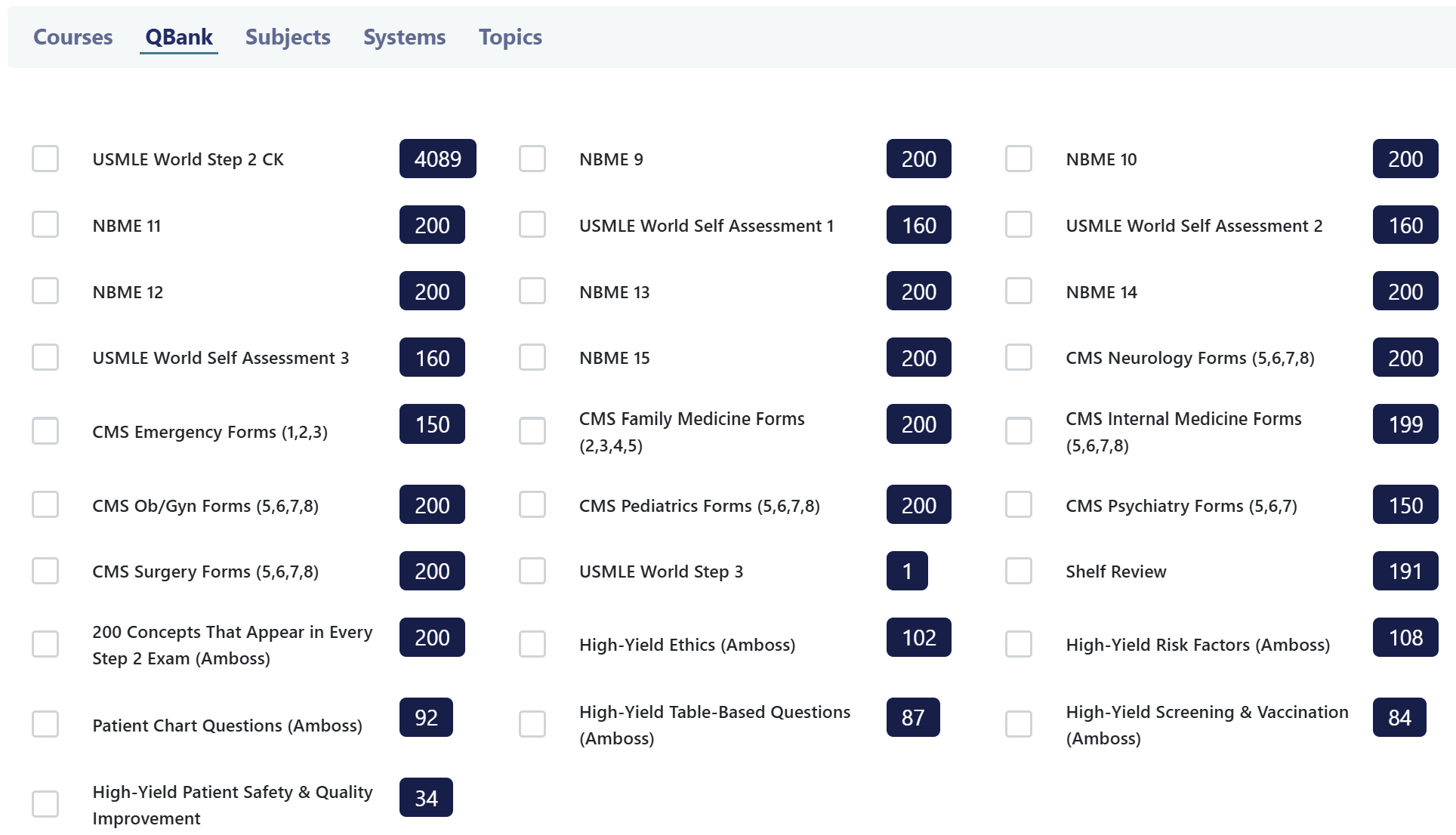Check the USMLE World Step 2 CK checkbox
1456x835 pixels.
pyautogui.click(x=45, y=159)
